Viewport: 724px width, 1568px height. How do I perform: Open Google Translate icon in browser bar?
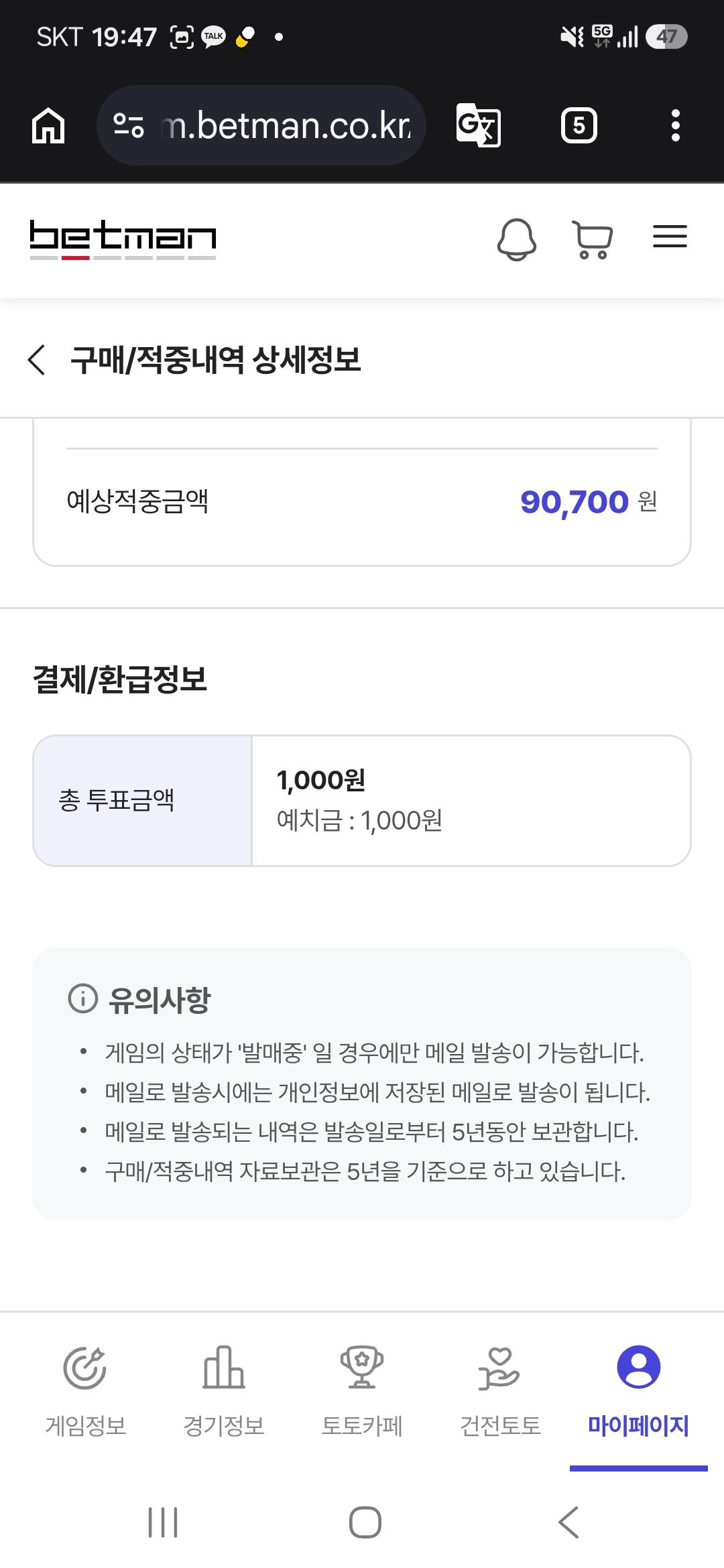[x=478, y=125]
